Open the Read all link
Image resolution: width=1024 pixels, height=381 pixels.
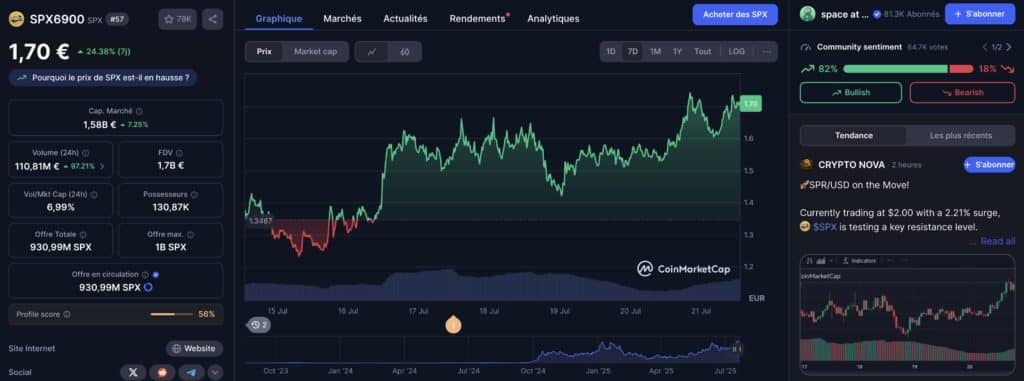(x=997, y=241)
